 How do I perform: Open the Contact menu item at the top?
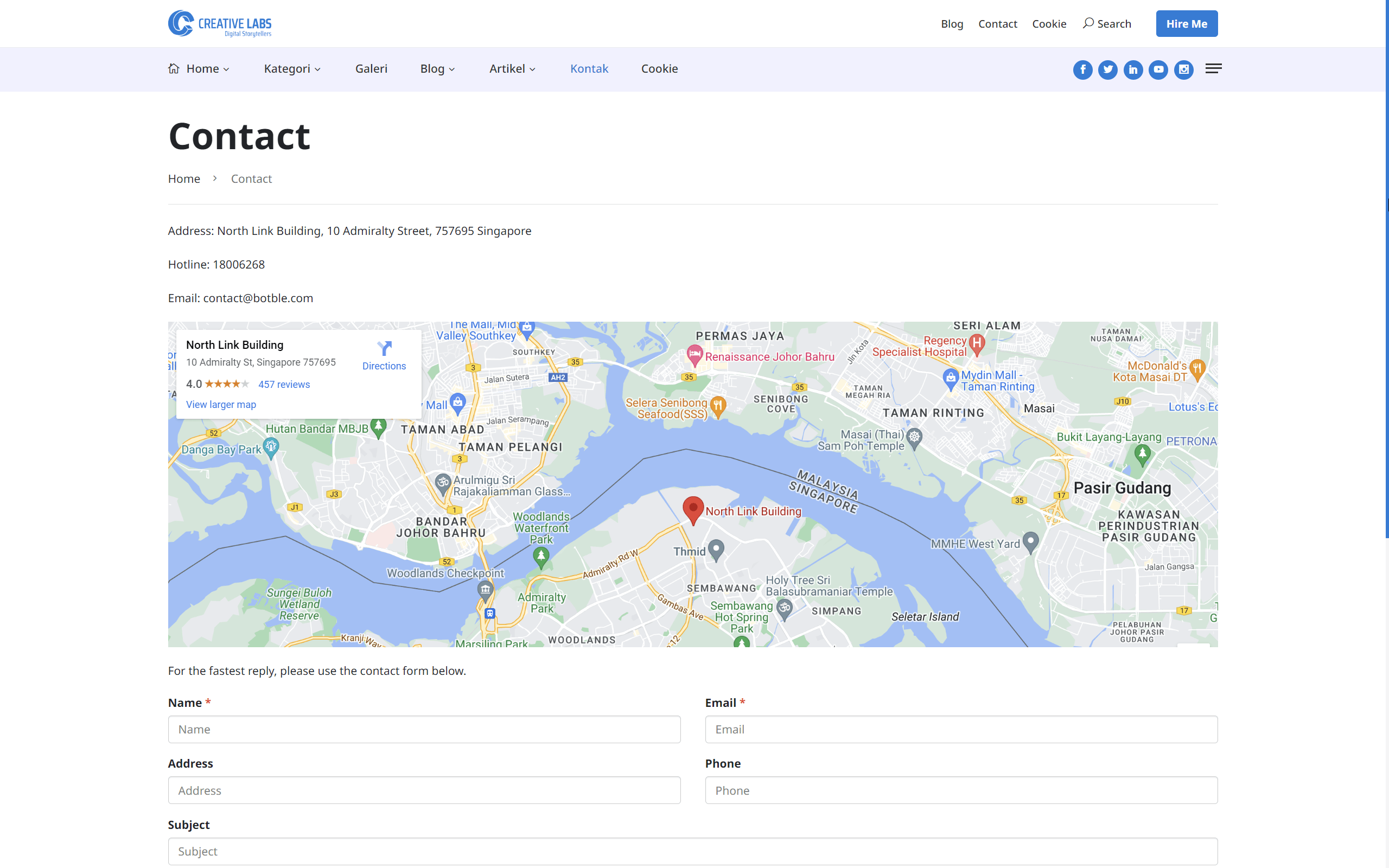(998, 23)
